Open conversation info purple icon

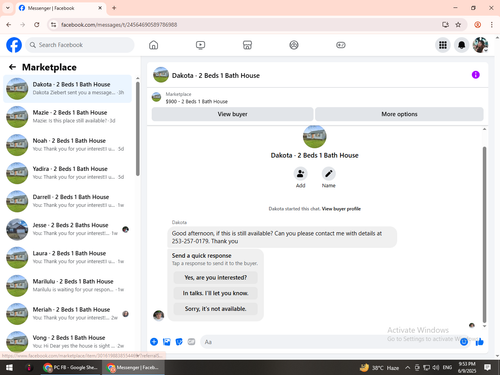[x=476, y=75]
